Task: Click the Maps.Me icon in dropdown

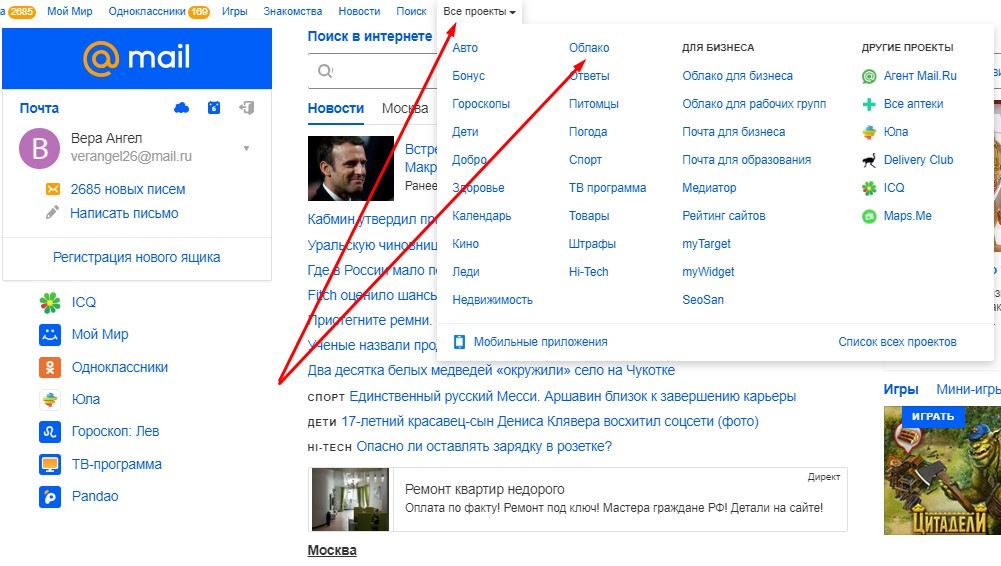Action: pos(869,216)
